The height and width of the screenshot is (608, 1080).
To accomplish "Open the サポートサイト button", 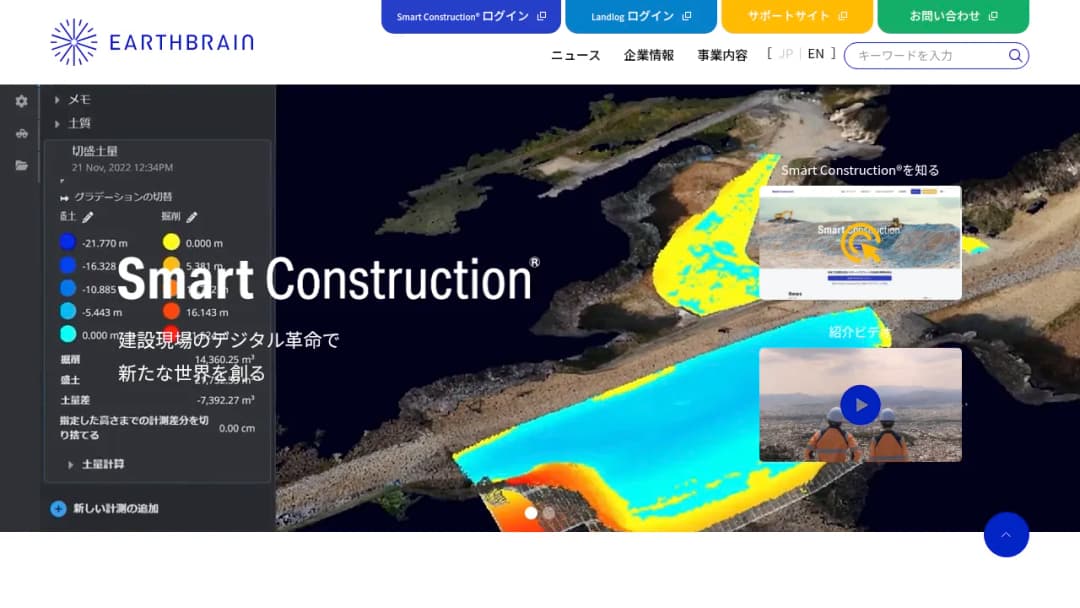I will pyautogui.click(x=797, y=16).
